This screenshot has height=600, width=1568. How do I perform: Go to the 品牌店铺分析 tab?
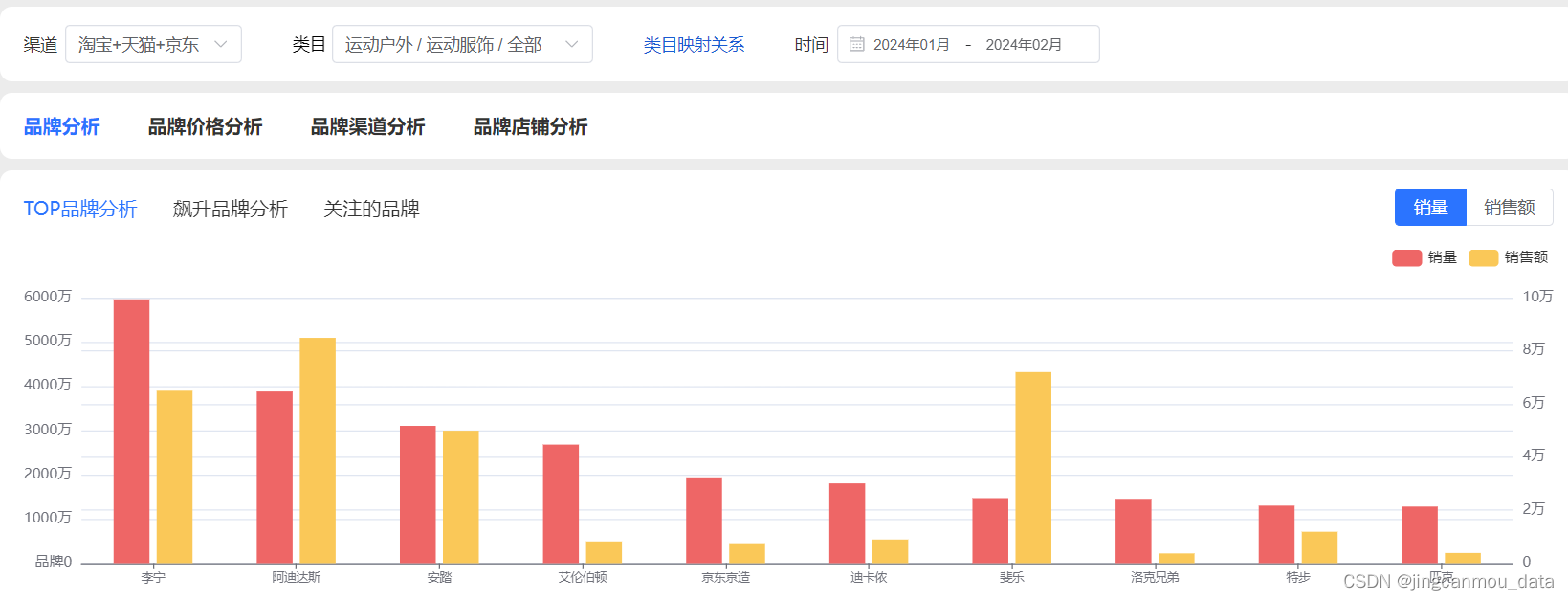coord(531,126)
